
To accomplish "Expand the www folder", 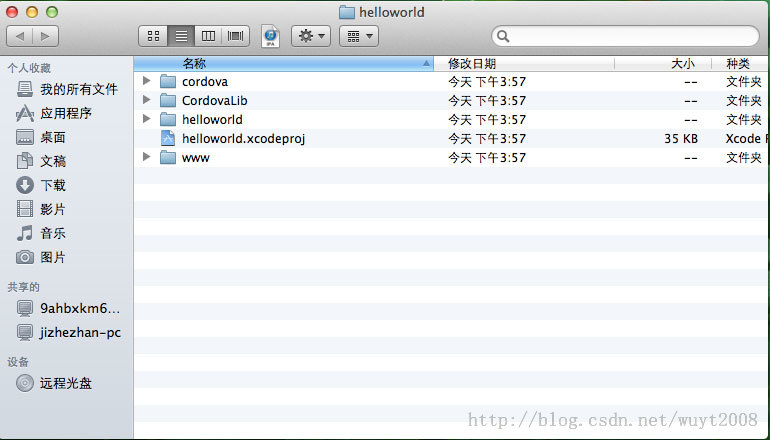I will pyautogui.click(x=147, y=157).
